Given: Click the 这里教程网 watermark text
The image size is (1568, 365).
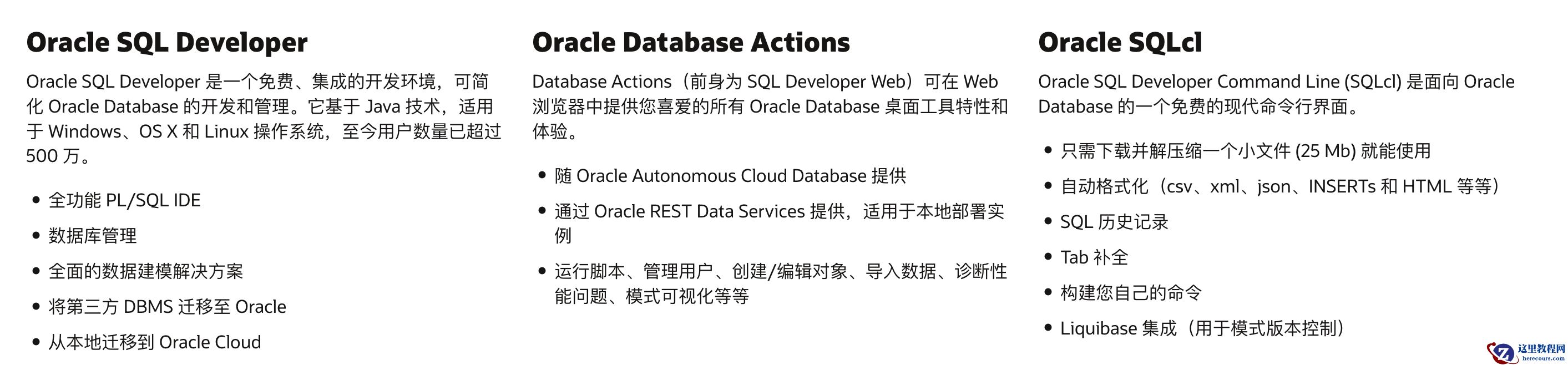Looking at the screenshot, I should [x=1541, y=348].
